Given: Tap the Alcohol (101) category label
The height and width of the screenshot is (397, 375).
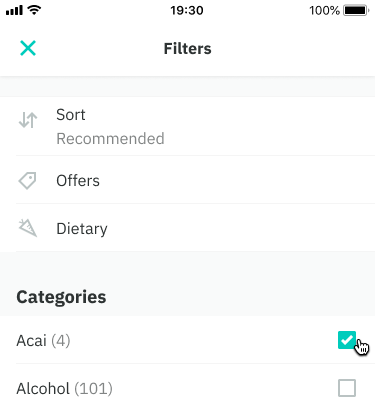Looking at the screenshot, I should 64,389.
